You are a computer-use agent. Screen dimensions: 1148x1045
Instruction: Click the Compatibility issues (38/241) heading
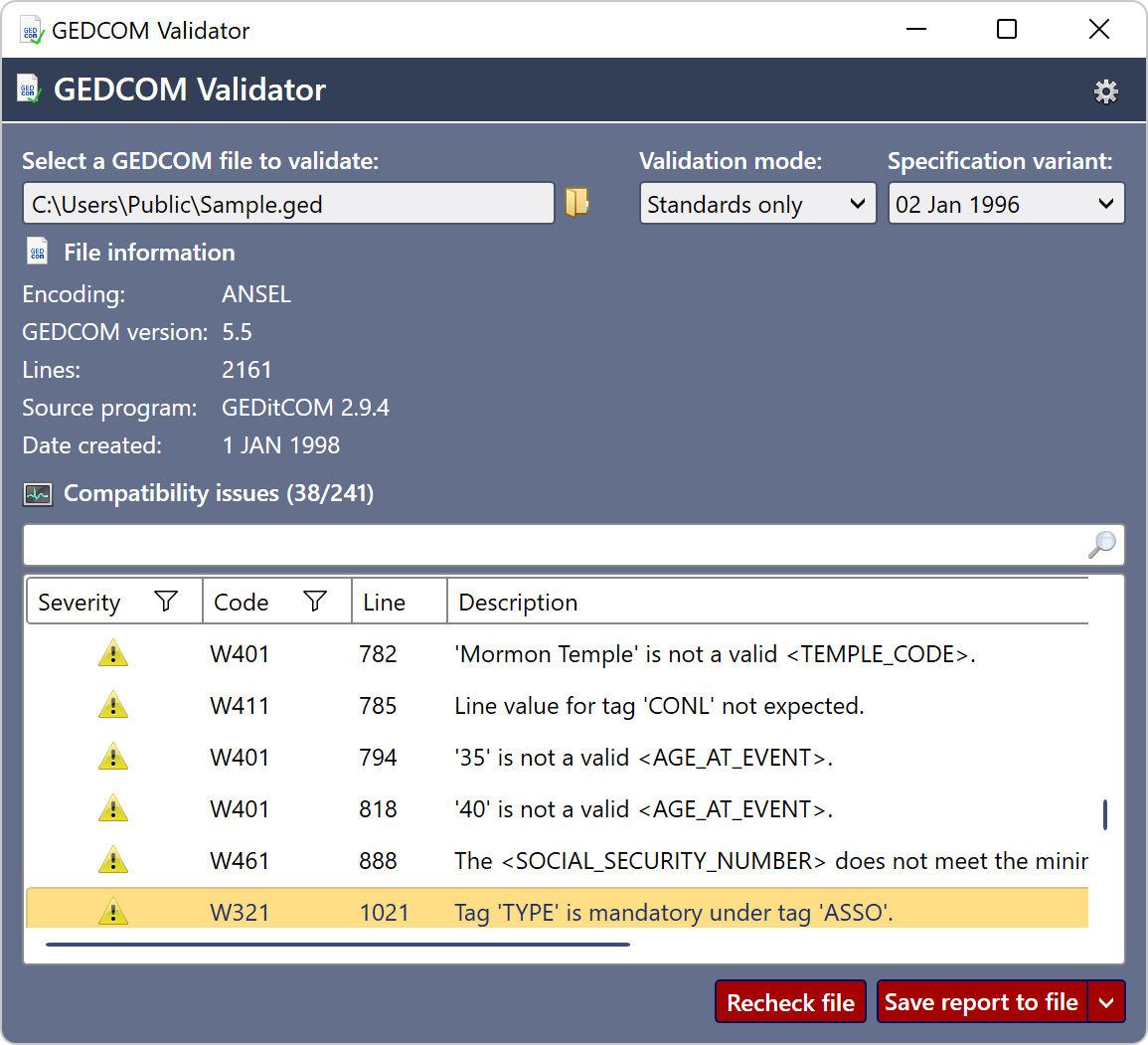219,493
